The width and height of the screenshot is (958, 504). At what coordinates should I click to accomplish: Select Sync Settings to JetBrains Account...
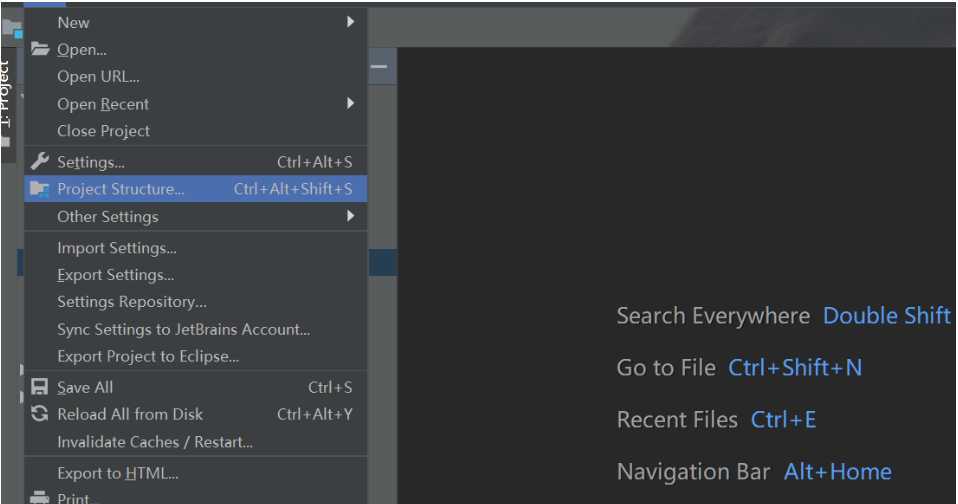(x=196, y=329)
